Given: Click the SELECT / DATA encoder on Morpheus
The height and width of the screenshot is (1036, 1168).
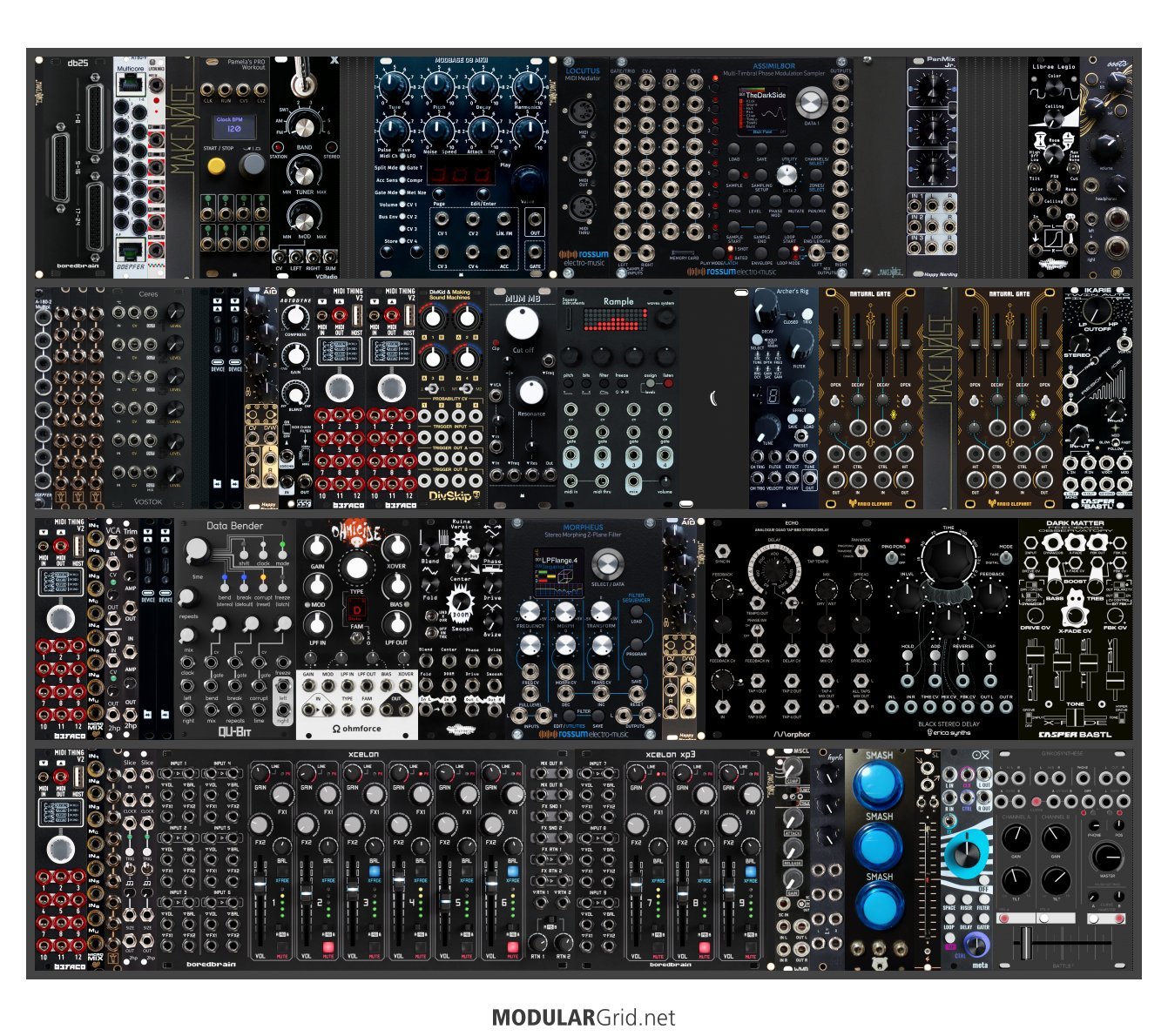Looking at the screenshot, I should [607, 563].
